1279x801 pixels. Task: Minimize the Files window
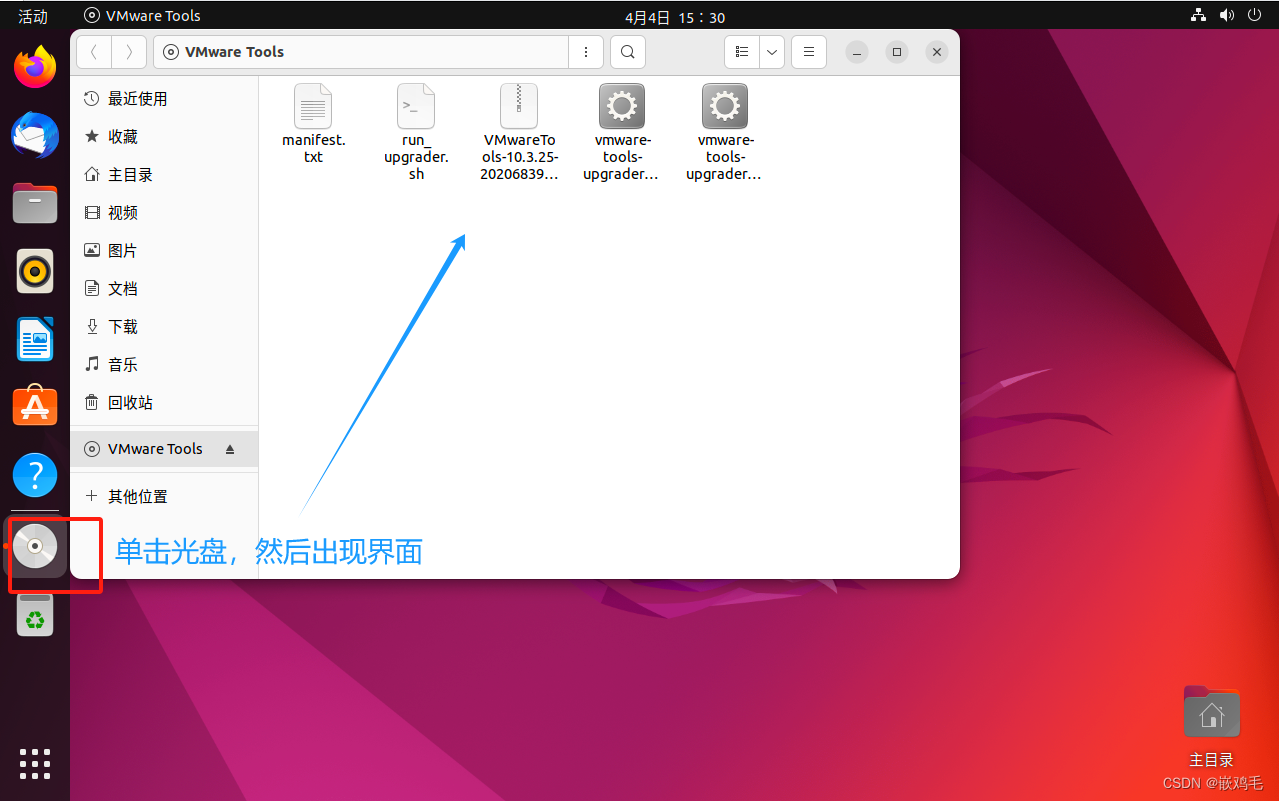(858, 52)
